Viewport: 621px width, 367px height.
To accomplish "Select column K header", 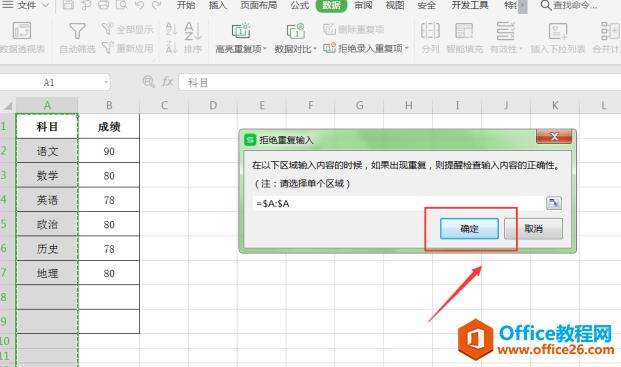I will pos(555,105).
